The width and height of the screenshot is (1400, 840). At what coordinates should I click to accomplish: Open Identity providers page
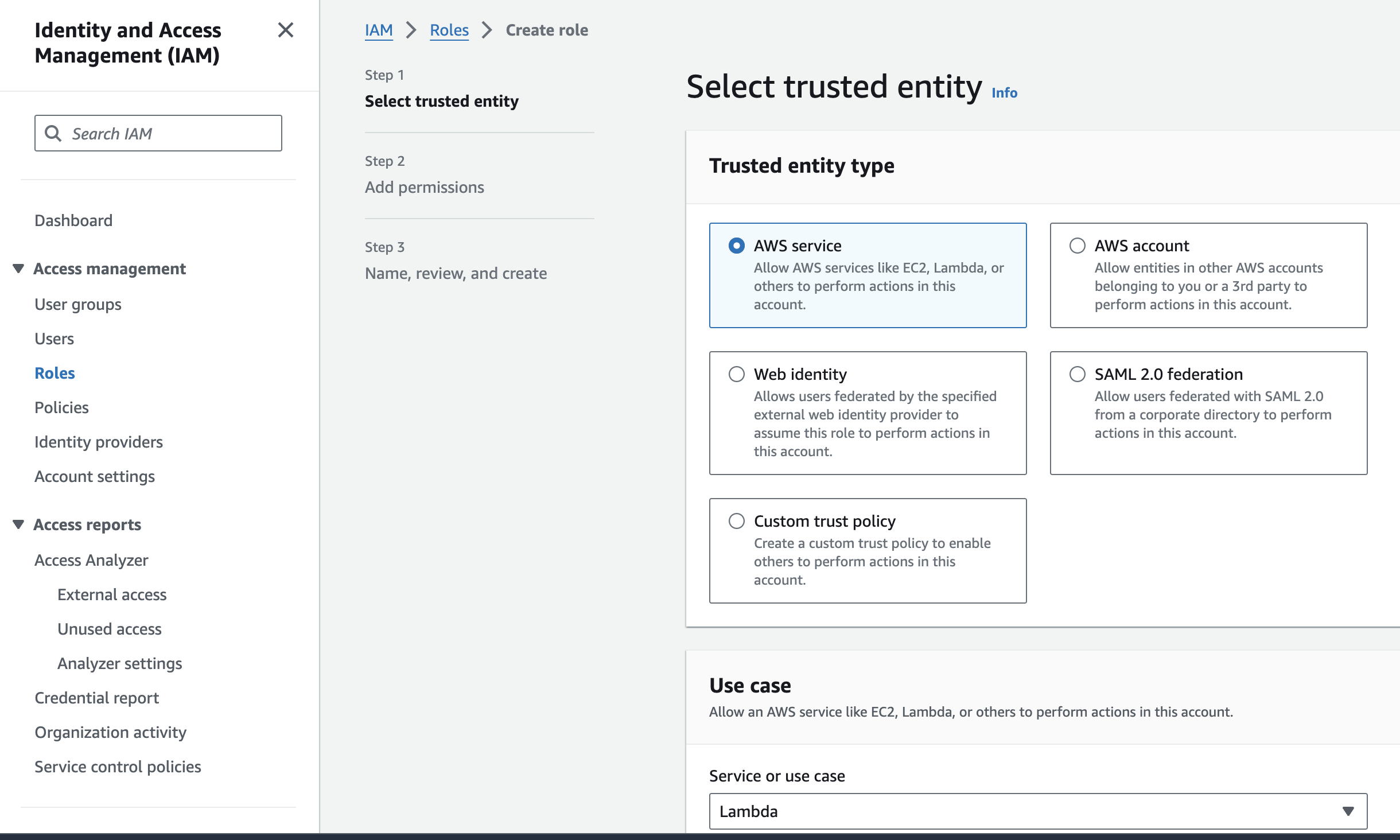(x=99, y=442)
